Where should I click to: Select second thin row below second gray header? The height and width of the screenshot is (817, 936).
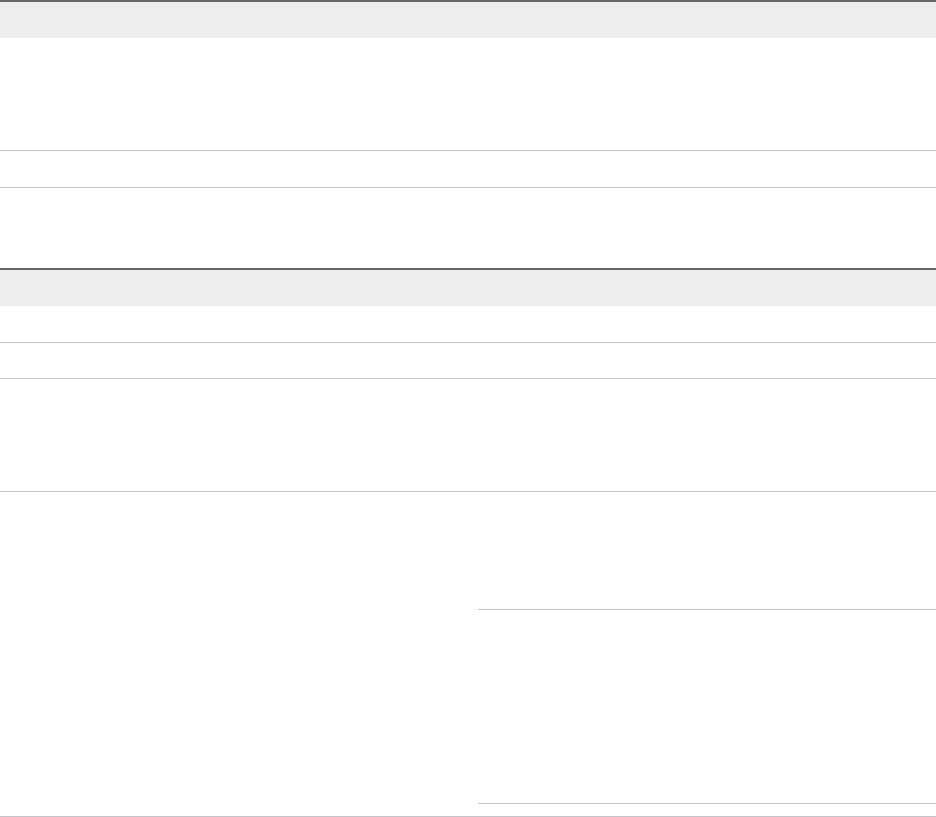pyautogui.click(x=468, y=360)
